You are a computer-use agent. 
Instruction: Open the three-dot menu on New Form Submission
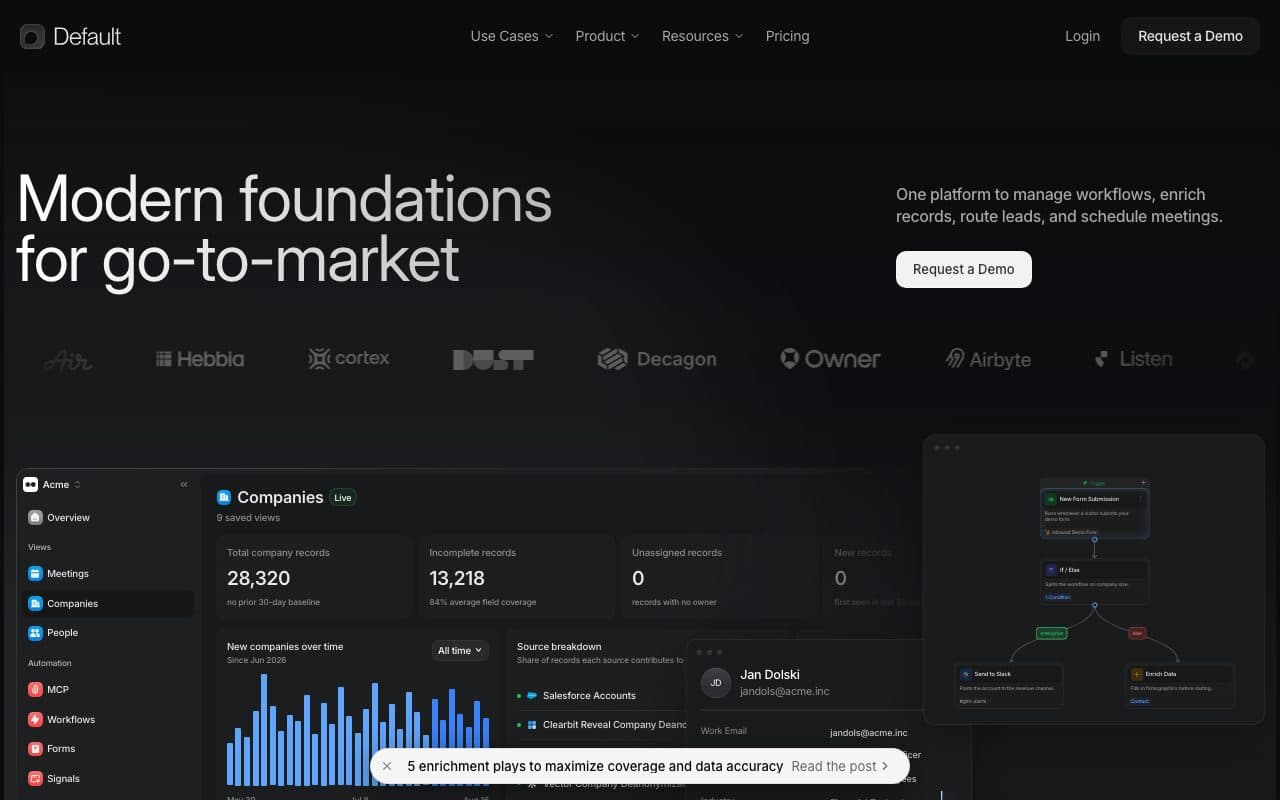click(x=1140, y=499)
